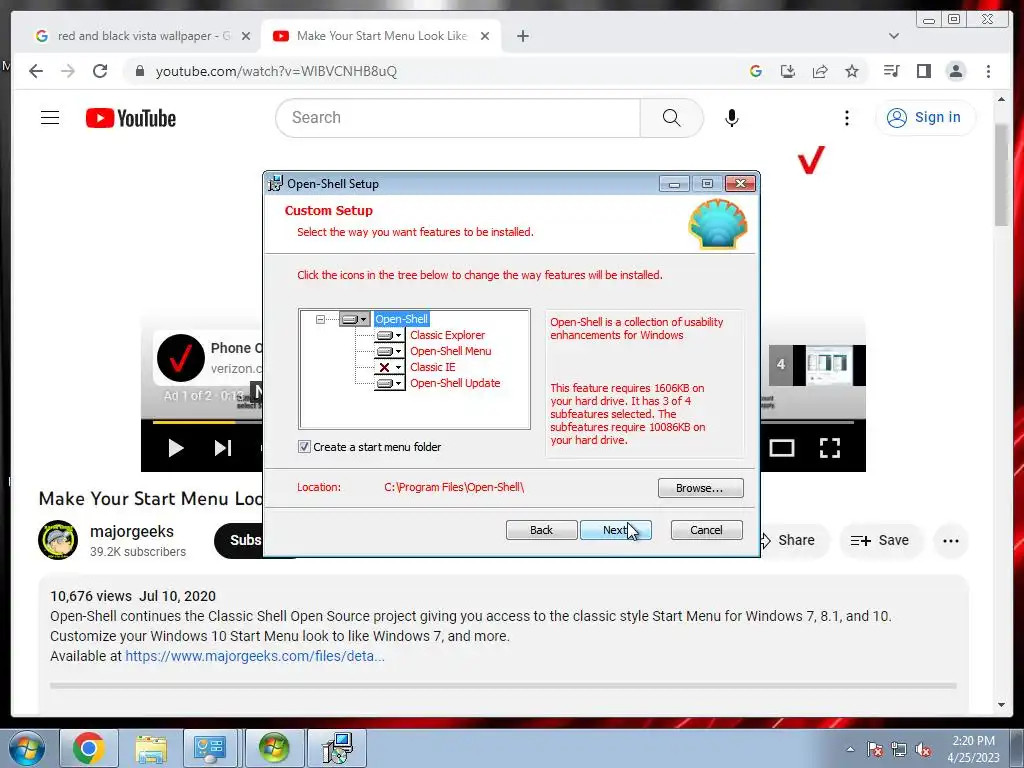Close the YouTube video tab
Image resolution: width=1024 pixels, height=768 pixels.
point(485,36)
